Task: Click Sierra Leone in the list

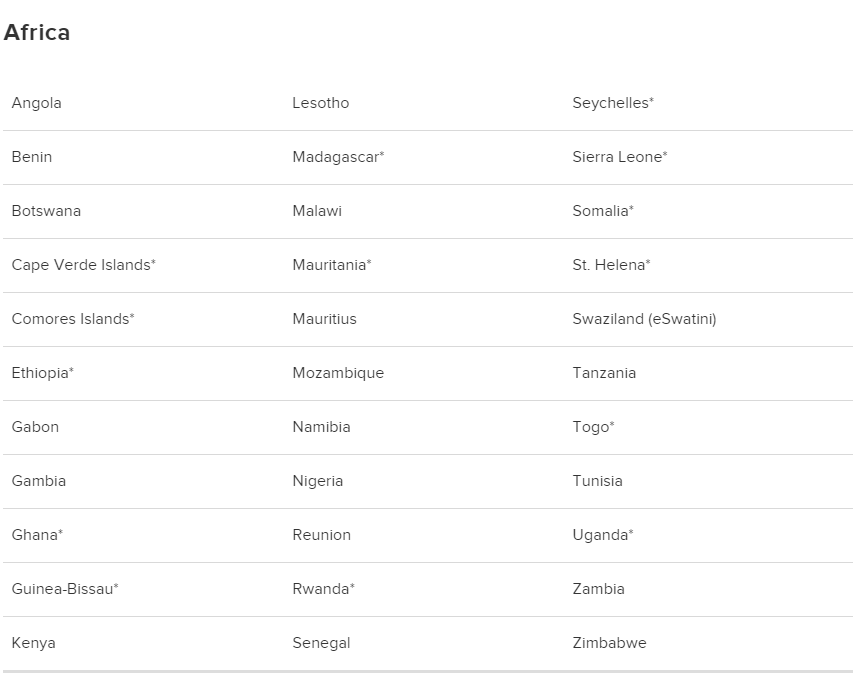Action: pos(620,157)
